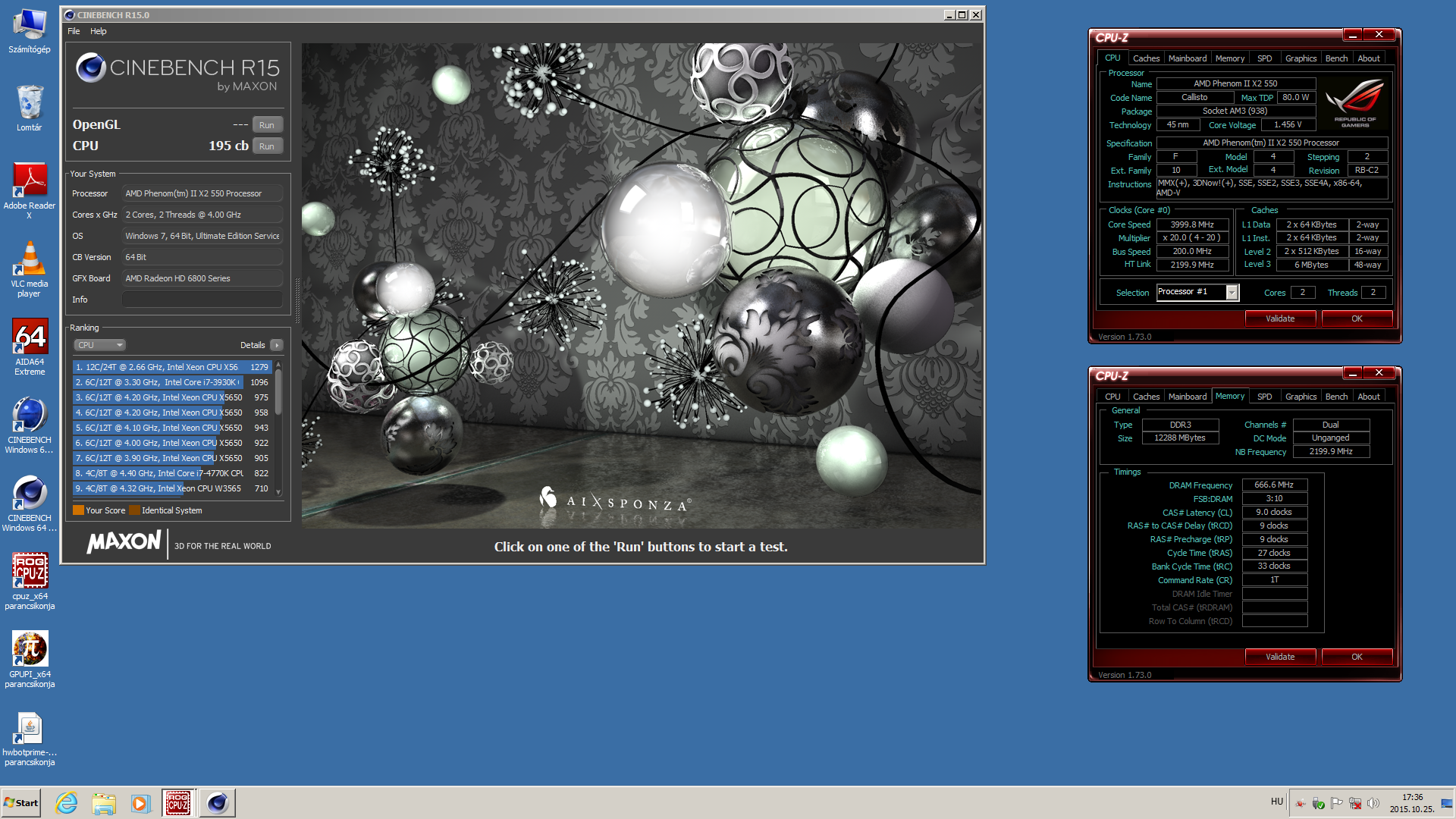Screen dimensions: 1456x819
Task: Run the CPU benchmark test
Action: [x=266, y=146]
